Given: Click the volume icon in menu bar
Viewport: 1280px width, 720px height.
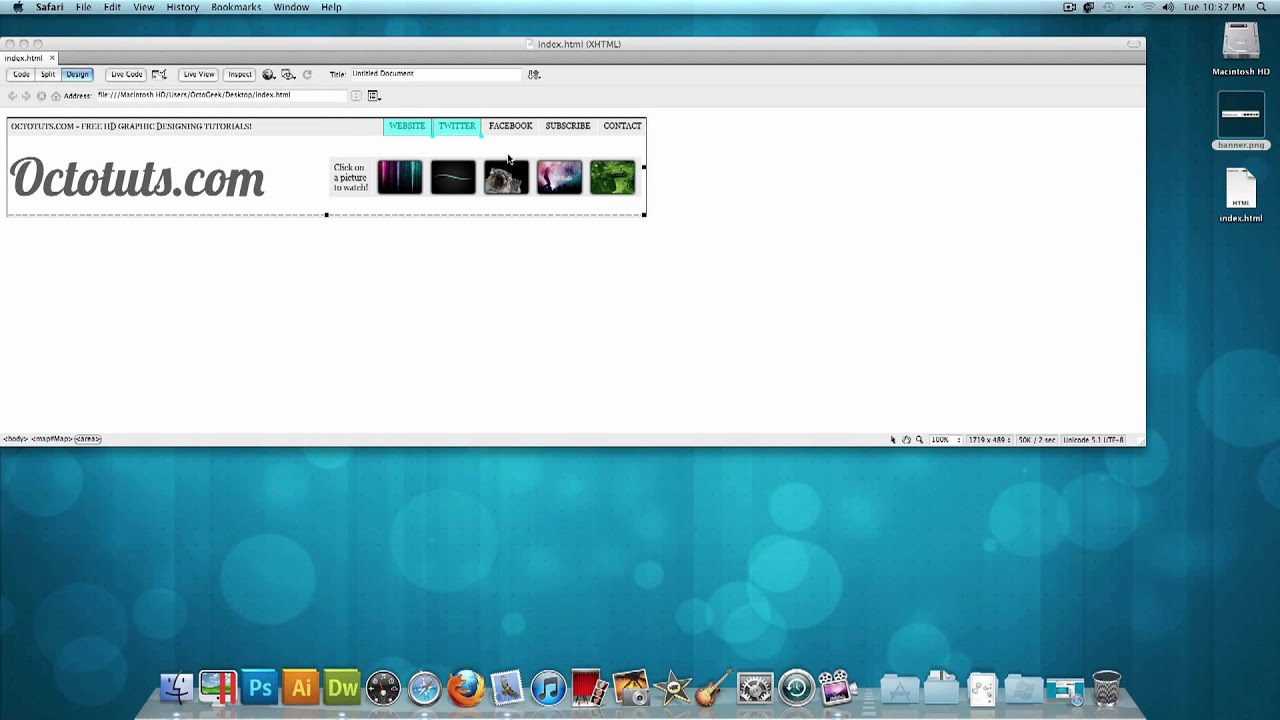Looking at the screenshot, I should coord(1168,7).
